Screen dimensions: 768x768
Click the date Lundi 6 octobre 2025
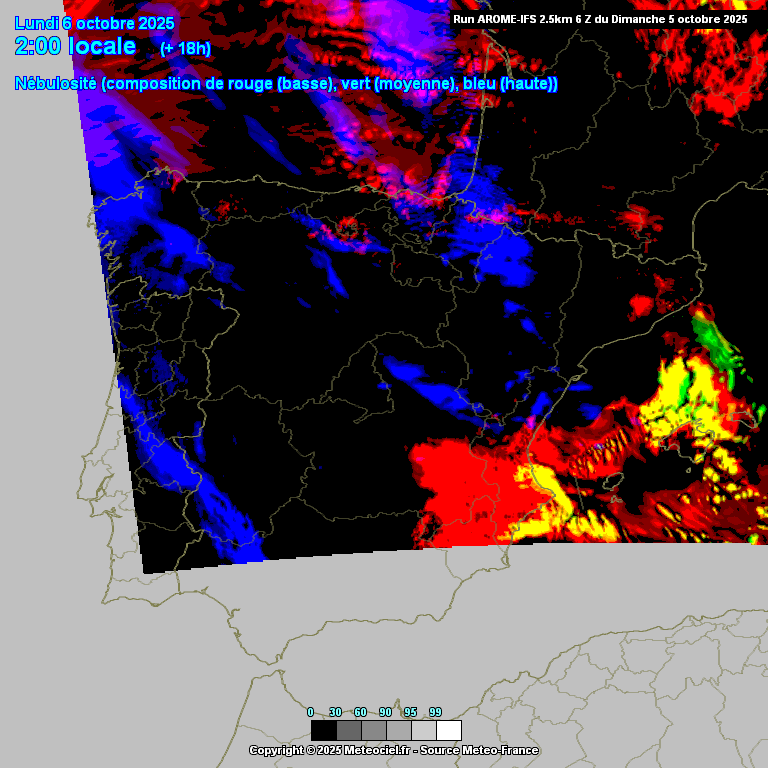coord(95,23)
